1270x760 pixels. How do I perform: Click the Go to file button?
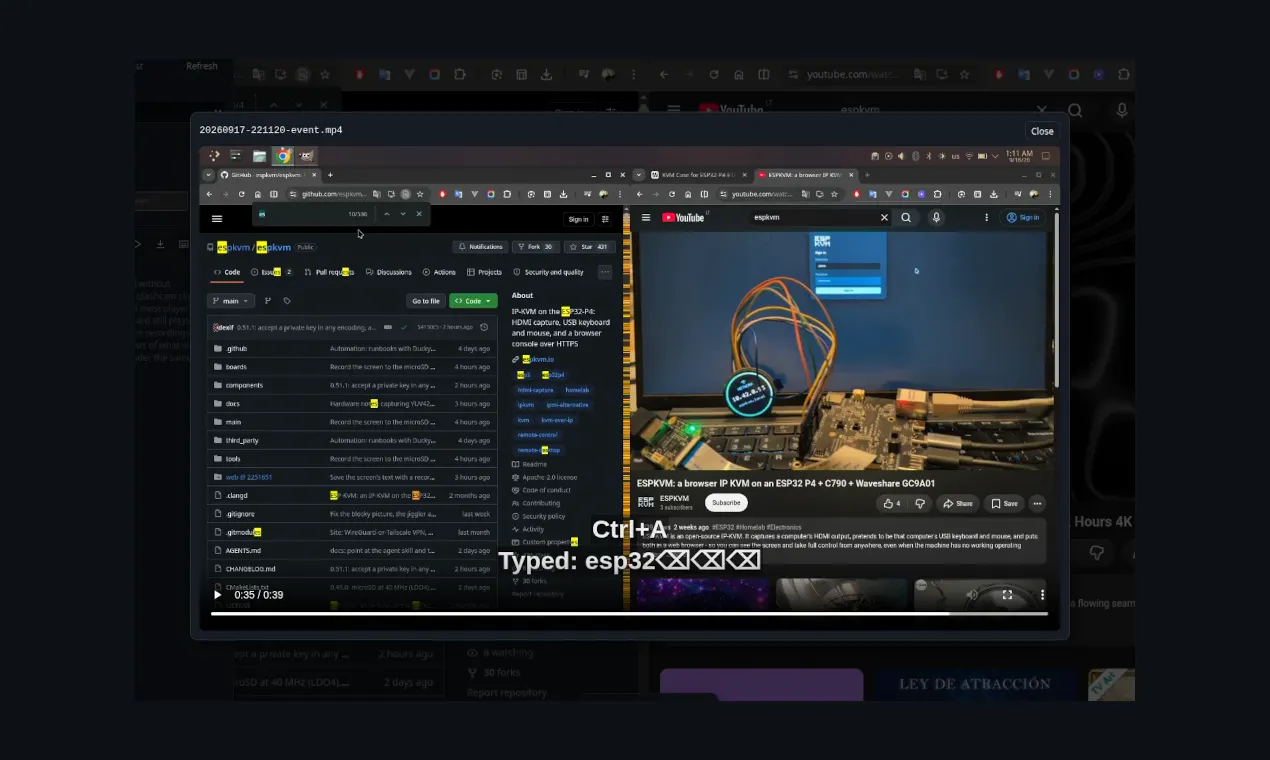[x=426, y=301]
